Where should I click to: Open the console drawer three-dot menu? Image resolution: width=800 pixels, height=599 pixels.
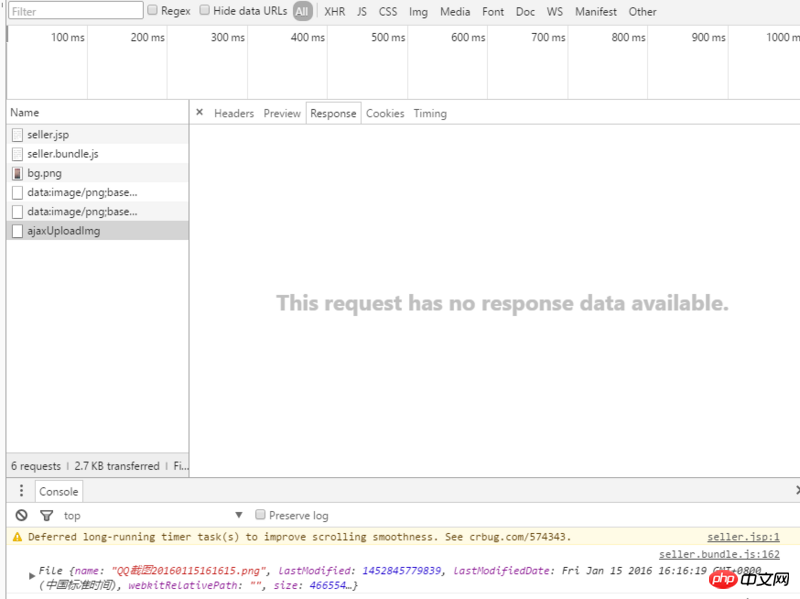tap(21, 491)
